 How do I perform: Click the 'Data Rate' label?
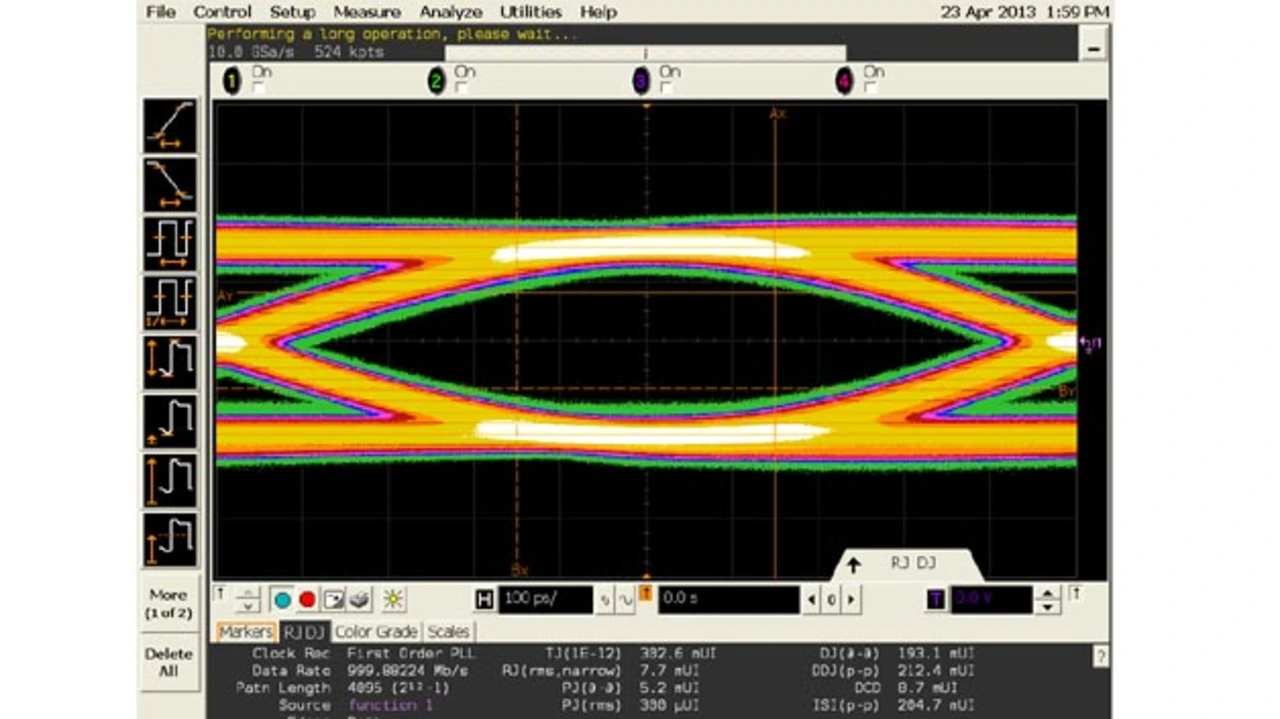click(291, 671)
